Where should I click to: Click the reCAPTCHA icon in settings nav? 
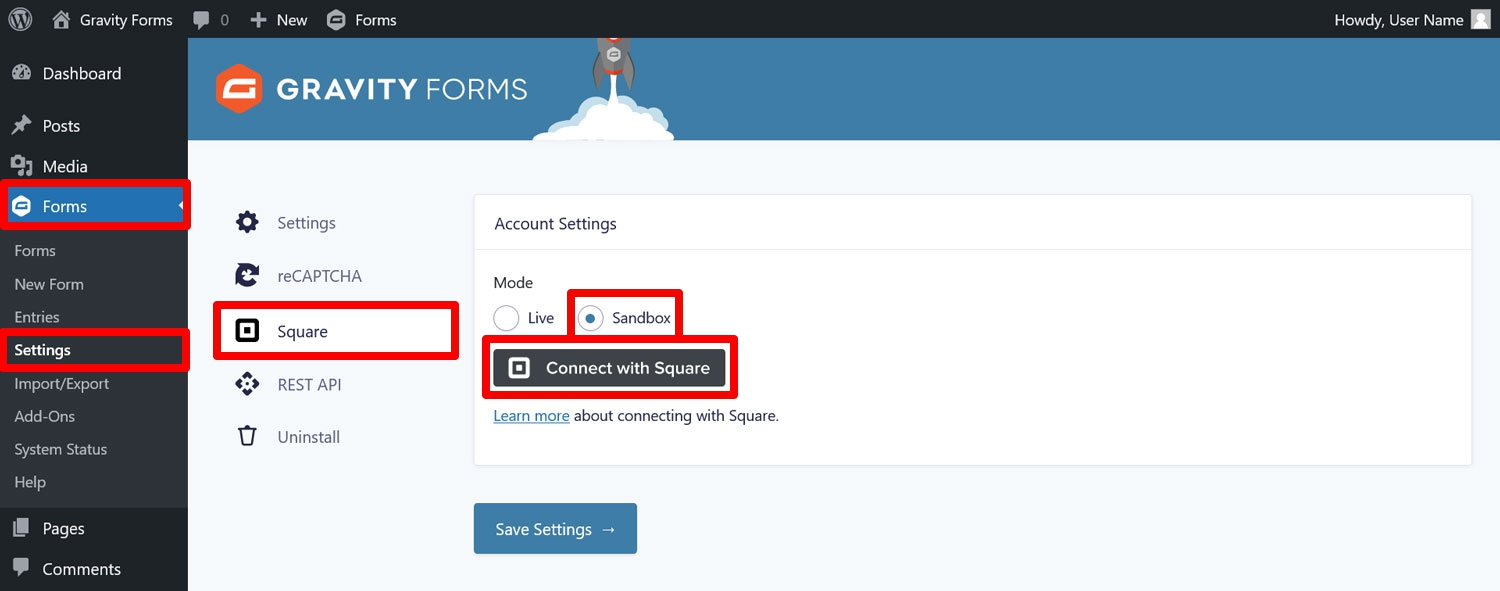click(x=247, y=275)
